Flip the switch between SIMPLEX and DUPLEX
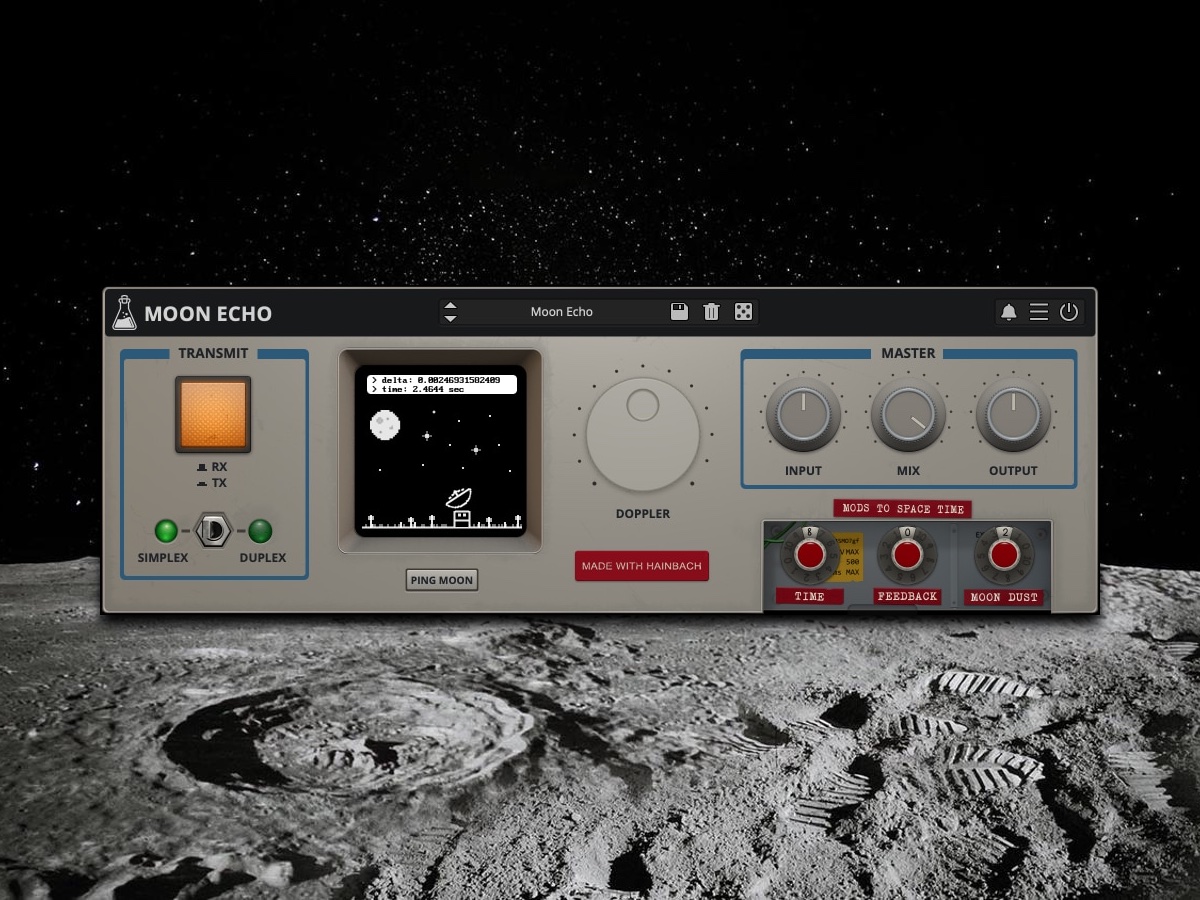This screenshot has height=900, width=1200. (x=212, y=531)
